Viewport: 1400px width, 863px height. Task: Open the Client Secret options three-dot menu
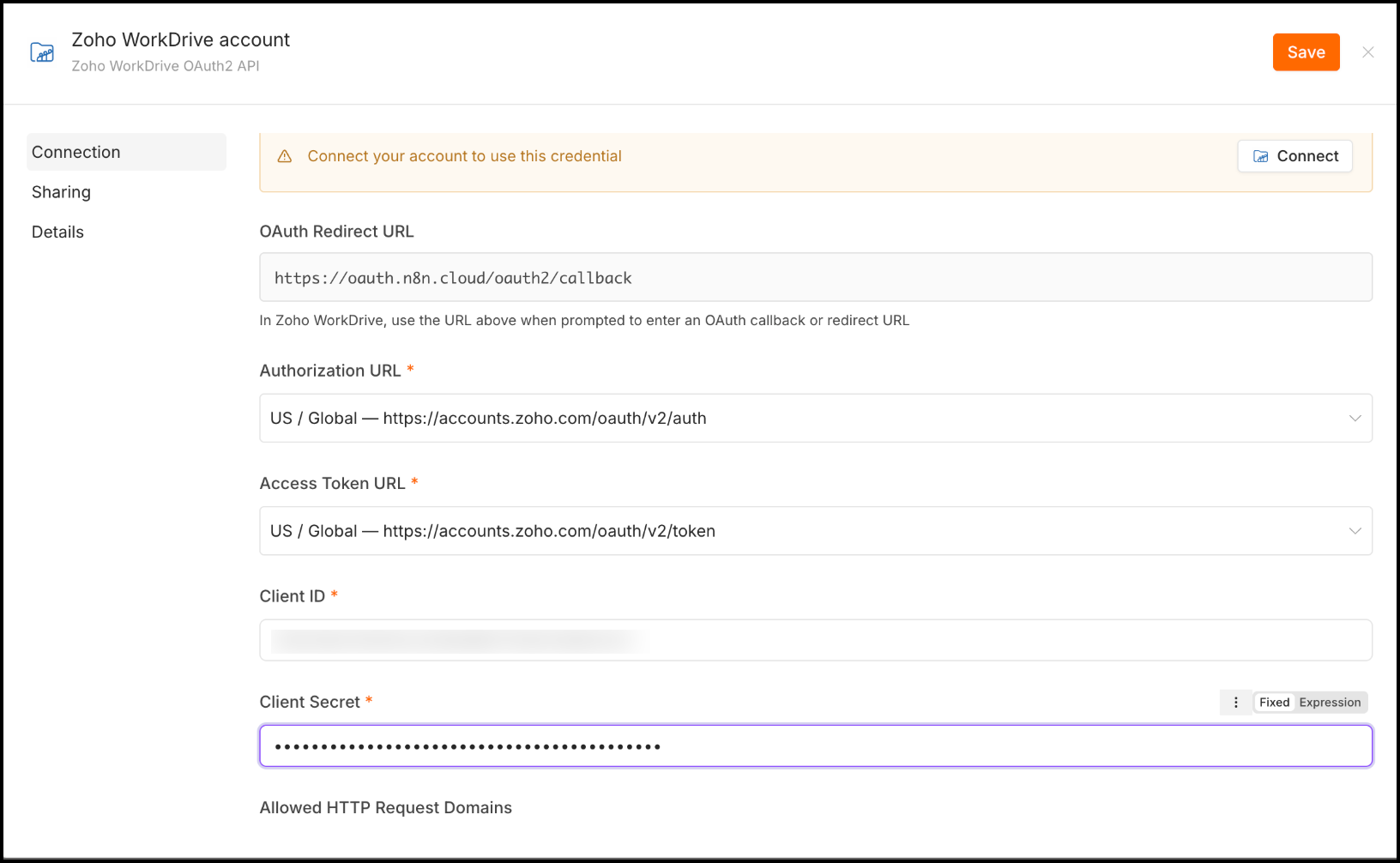pos(1235,703)
